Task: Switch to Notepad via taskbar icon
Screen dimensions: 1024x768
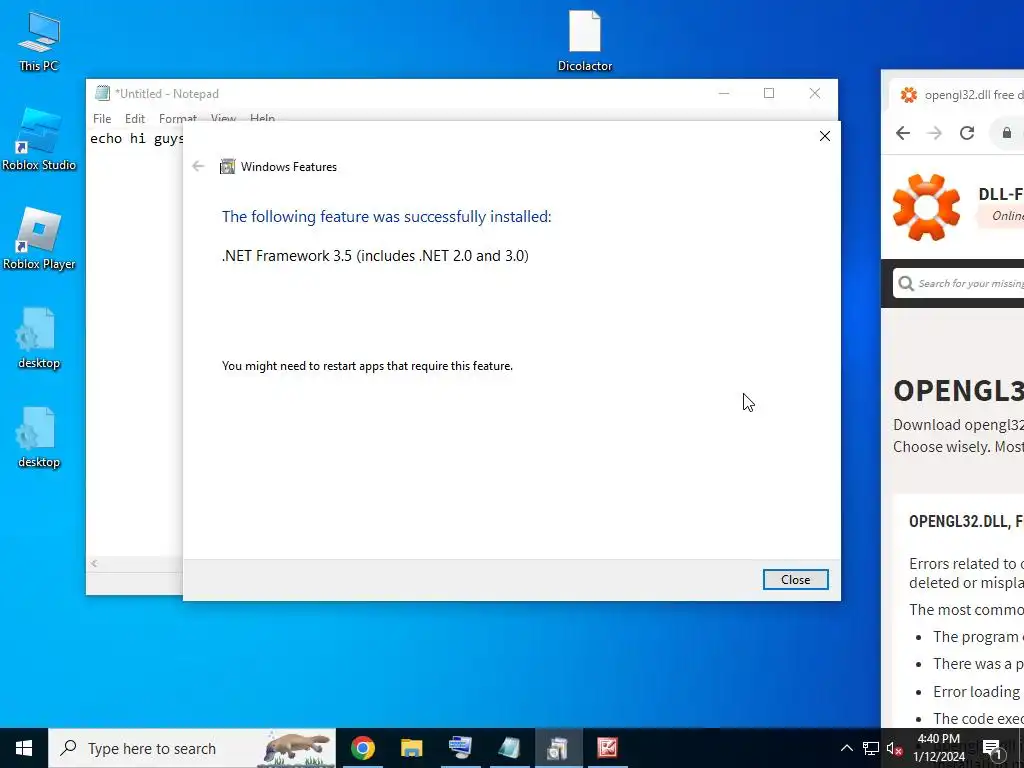Action: click(x=509, y=748)
